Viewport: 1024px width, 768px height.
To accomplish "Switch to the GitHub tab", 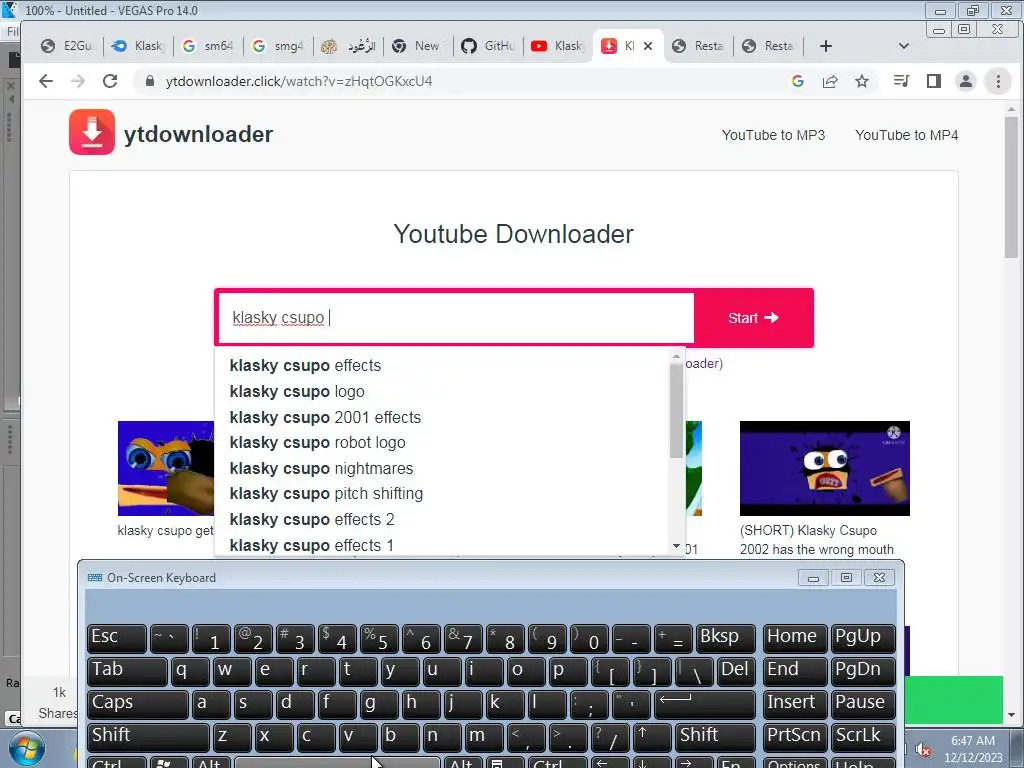I will [488, 46].
